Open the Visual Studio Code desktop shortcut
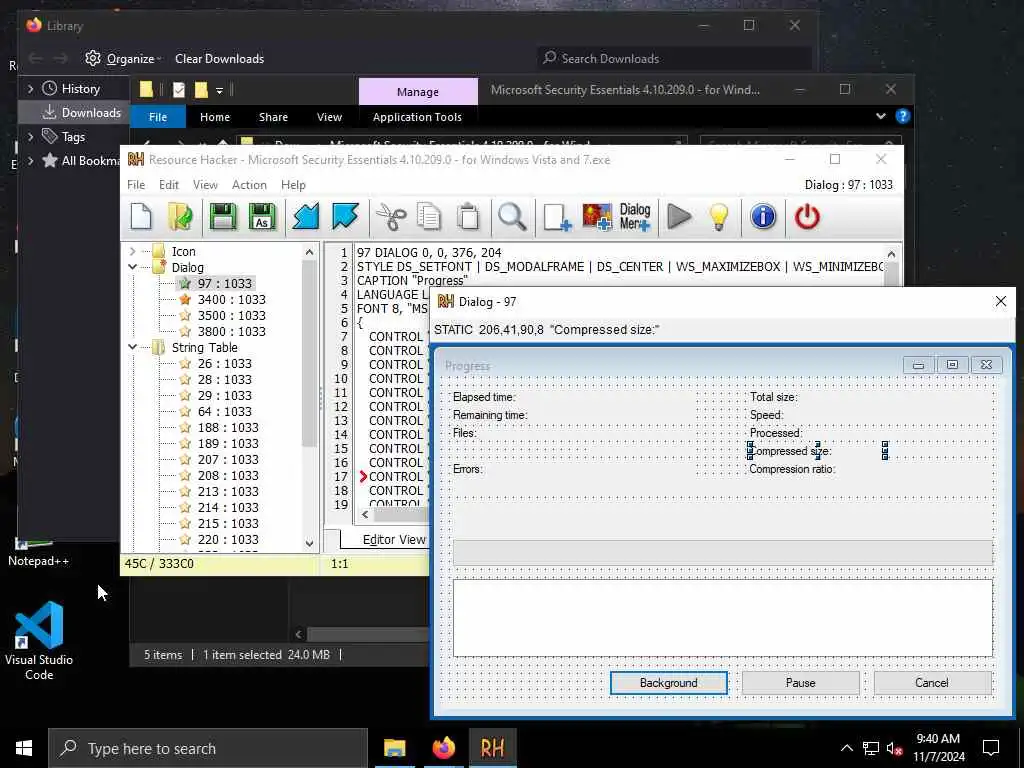This screenshot has height=768, width=1024. point(39,640)
